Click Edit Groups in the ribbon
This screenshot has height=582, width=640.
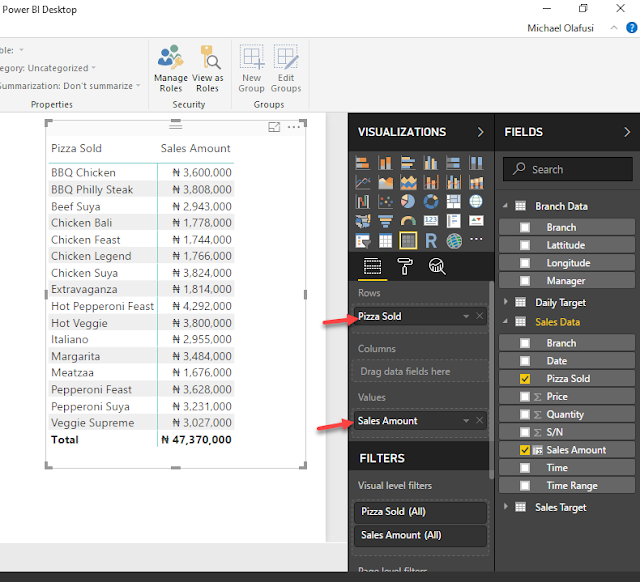click(286, 69)
